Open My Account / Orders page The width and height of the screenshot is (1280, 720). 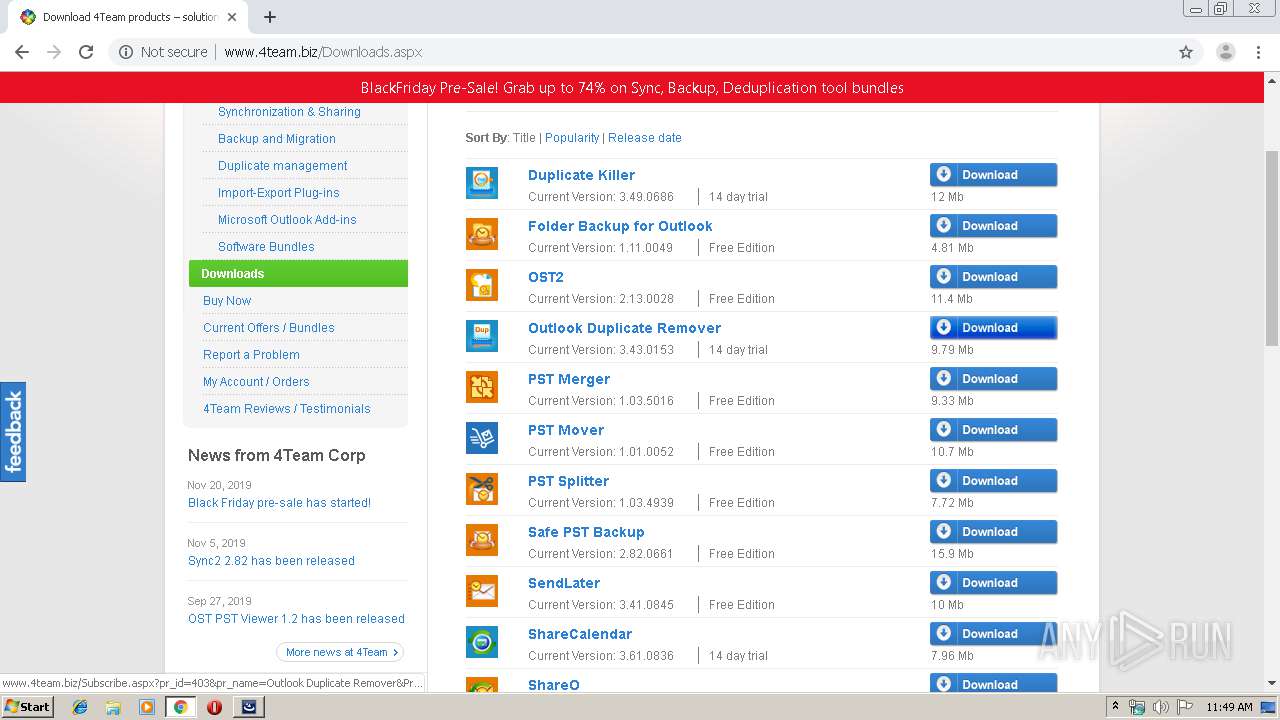click(x=256, y=382)
